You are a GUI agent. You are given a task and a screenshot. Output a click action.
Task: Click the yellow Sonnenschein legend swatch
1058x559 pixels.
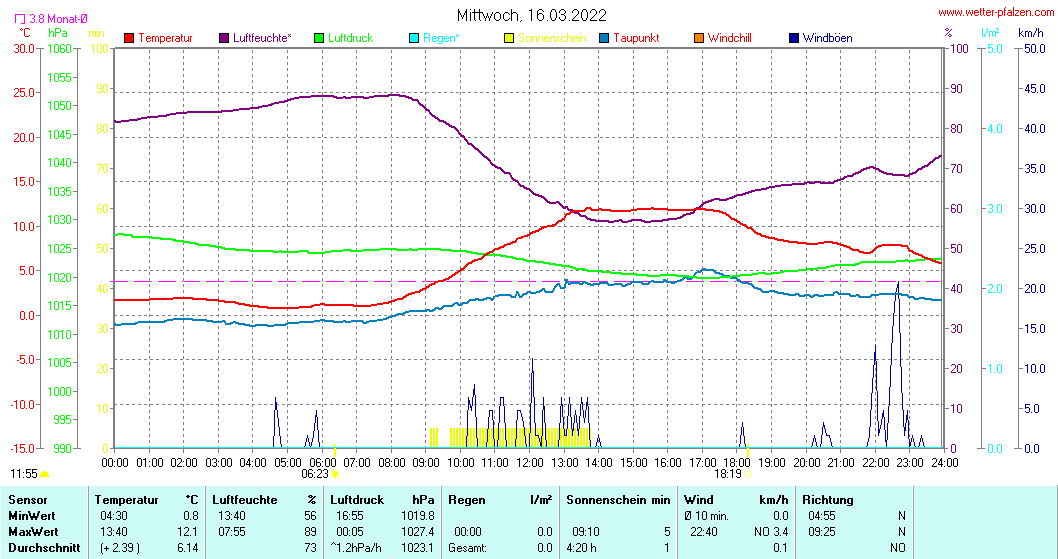(x=509, y=38)
